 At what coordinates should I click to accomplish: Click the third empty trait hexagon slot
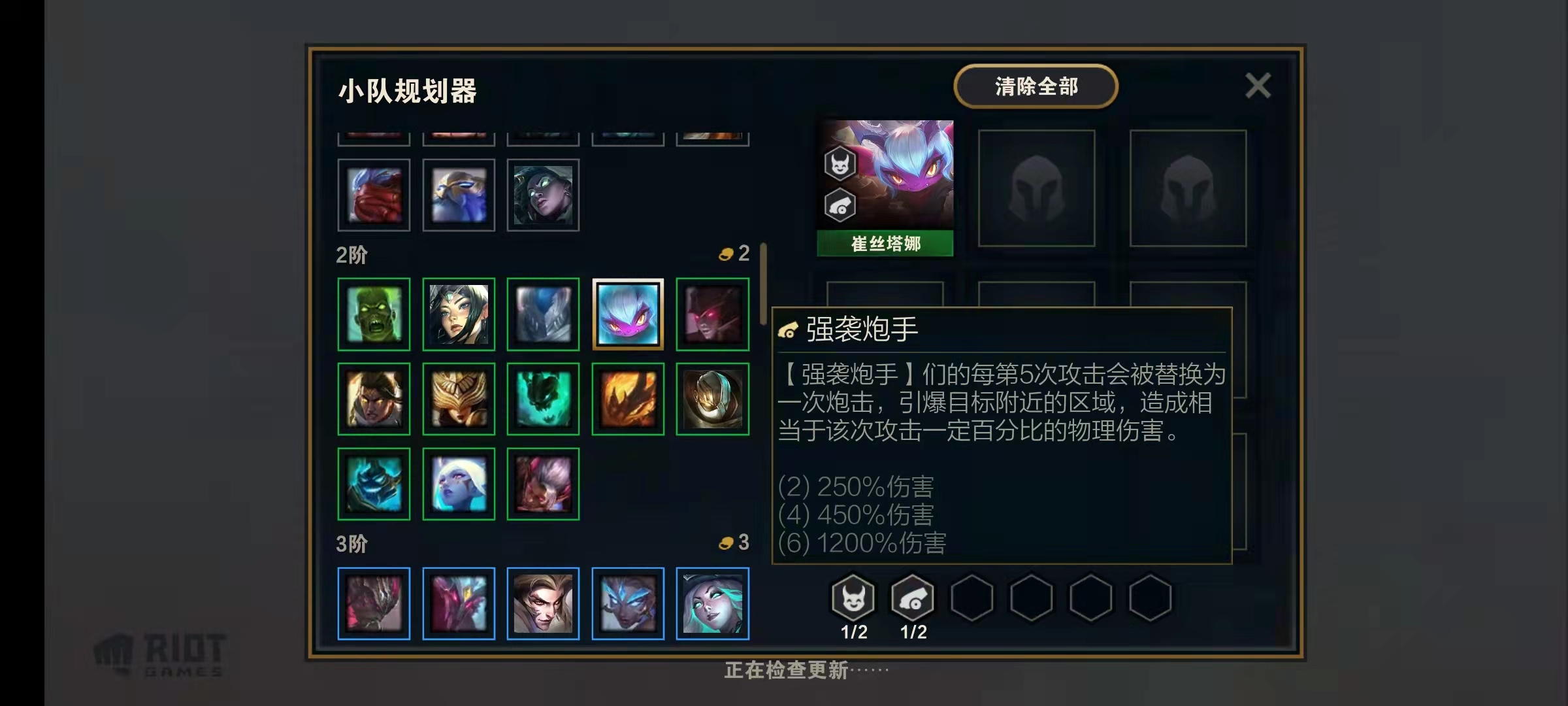[1090, 597]
